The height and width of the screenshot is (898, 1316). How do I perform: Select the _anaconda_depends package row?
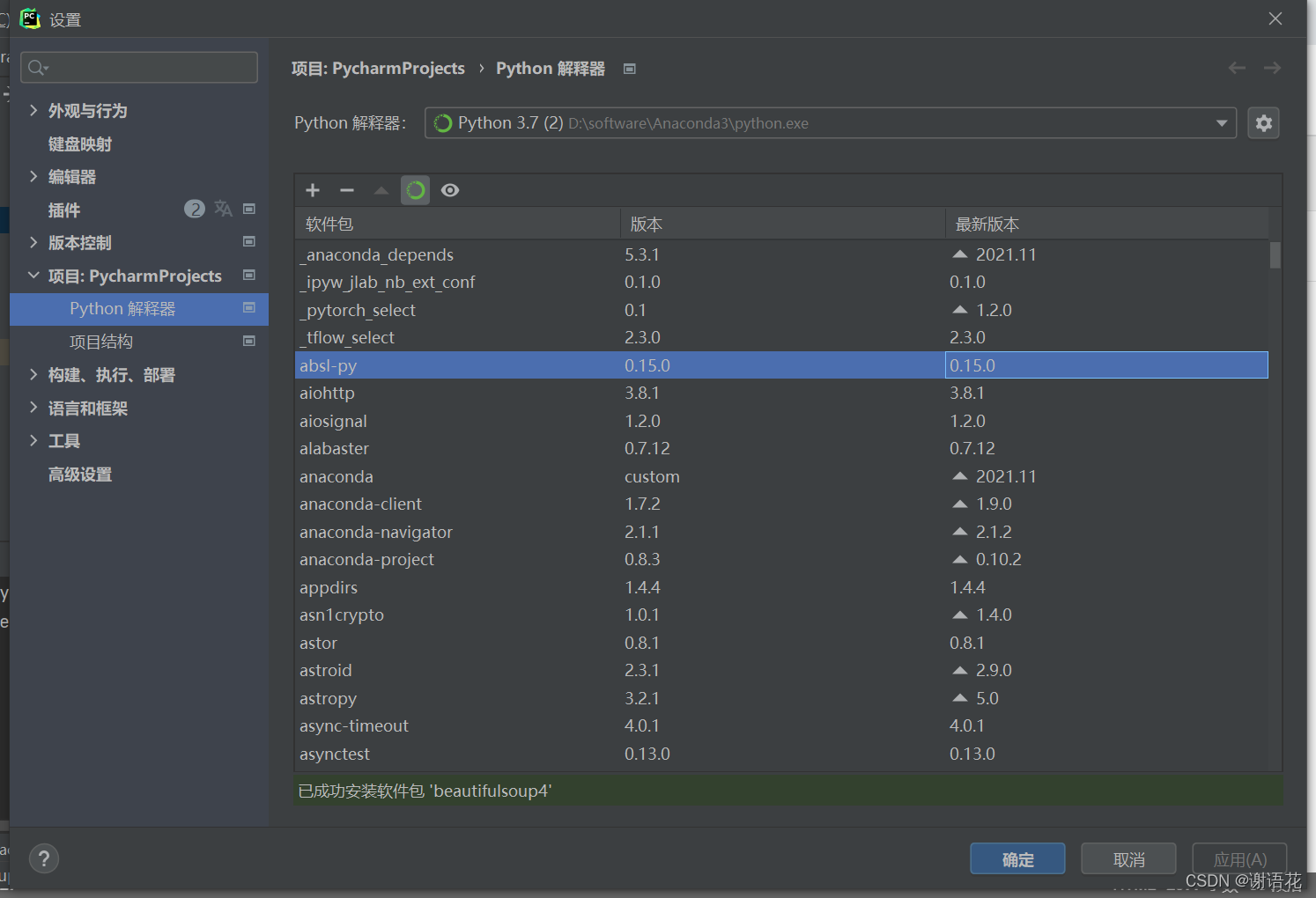[782, 254]
